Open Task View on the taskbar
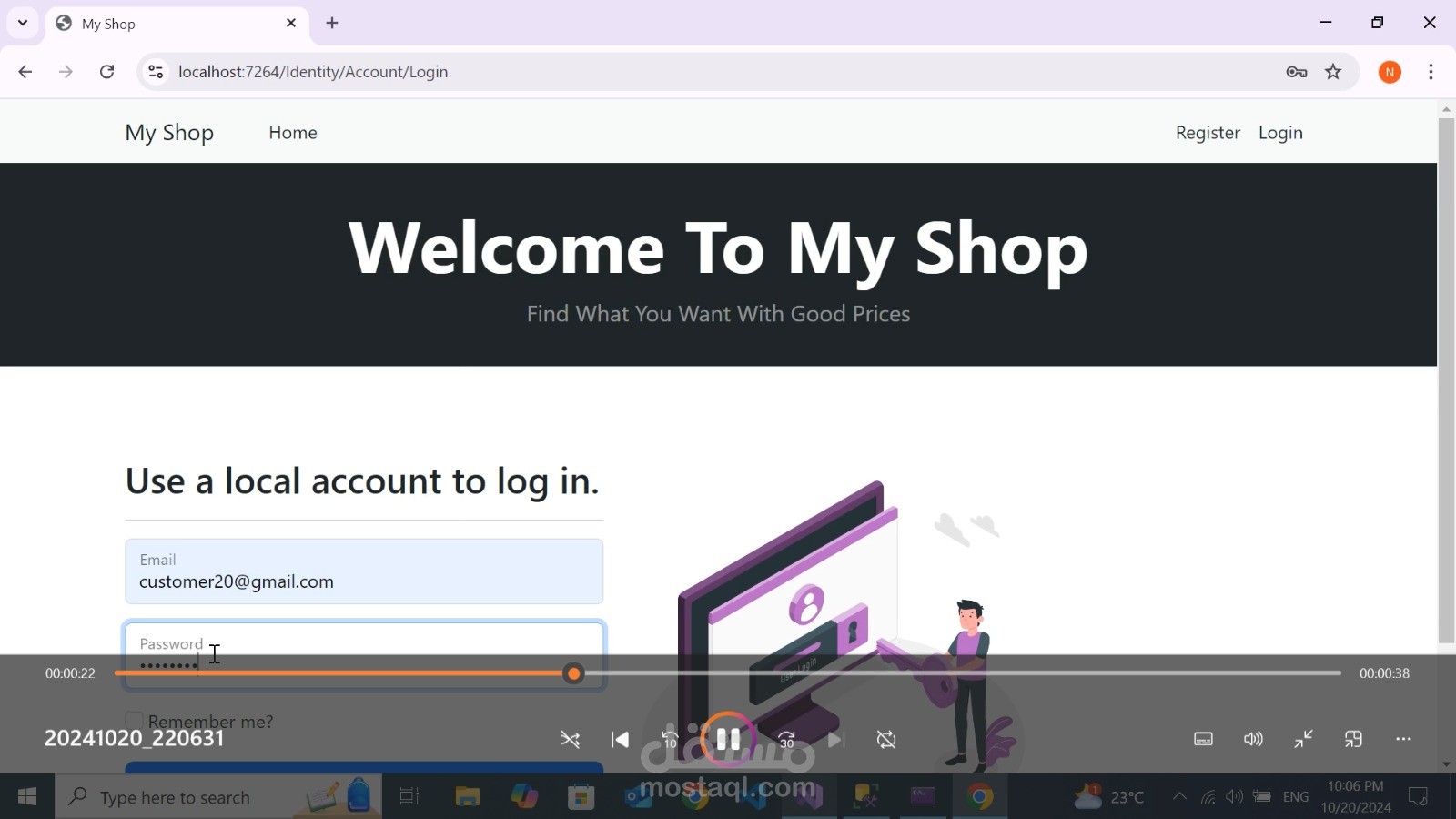 tap(409, 797)
